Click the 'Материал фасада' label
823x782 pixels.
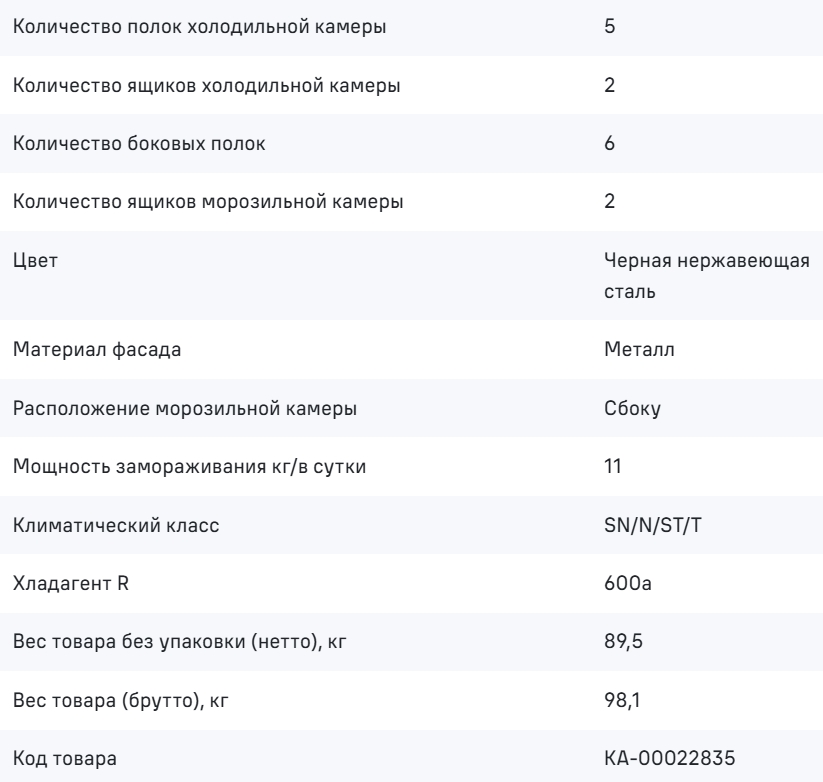(97, 350)
